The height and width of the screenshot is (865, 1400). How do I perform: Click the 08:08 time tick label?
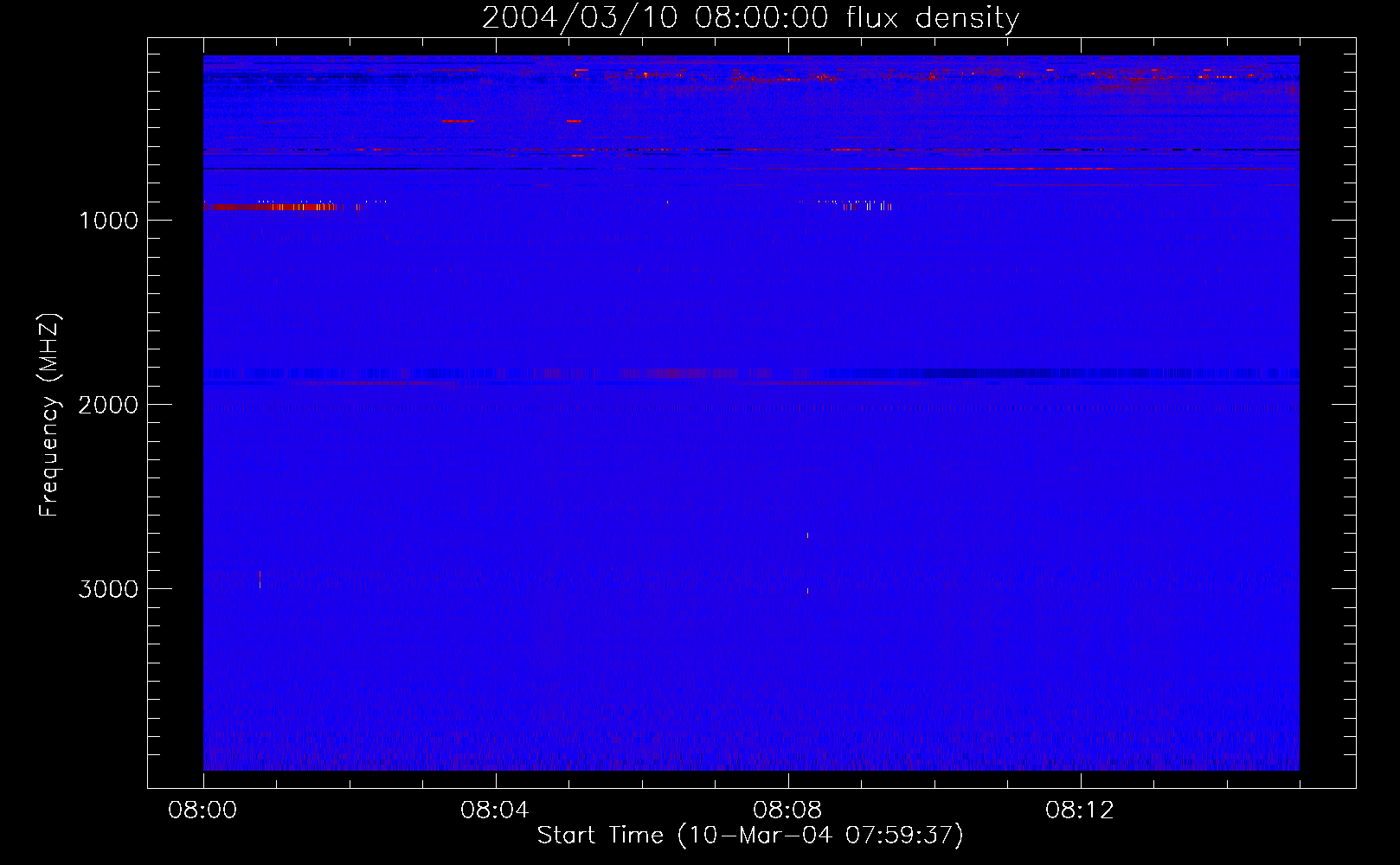788,811
